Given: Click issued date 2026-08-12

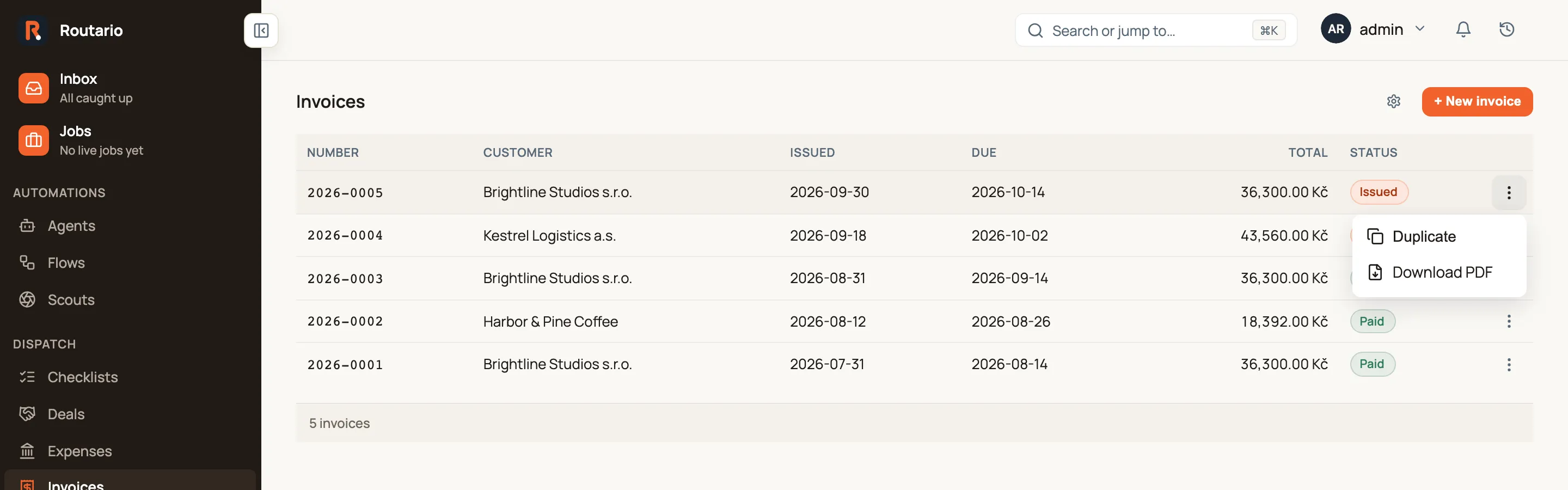Looking at the screenshot, I should click(827, 321).
